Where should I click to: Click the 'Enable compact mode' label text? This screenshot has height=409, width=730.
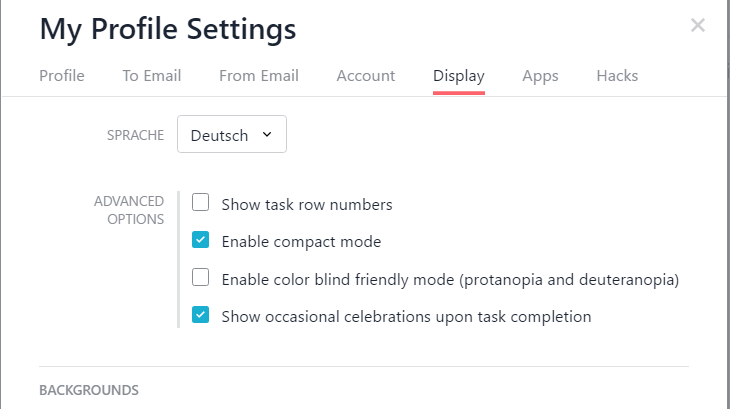click(x=301, y=242)
